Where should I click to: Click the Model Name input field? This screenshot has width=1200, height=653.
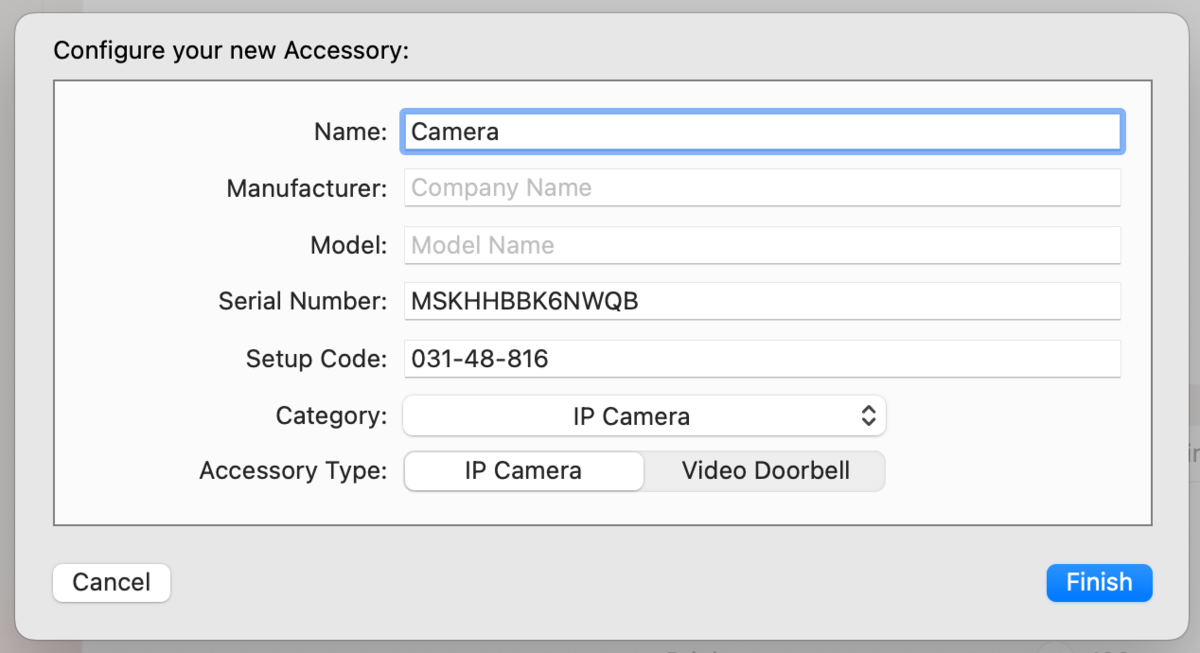pyautogui.click(x=761, y=245)
